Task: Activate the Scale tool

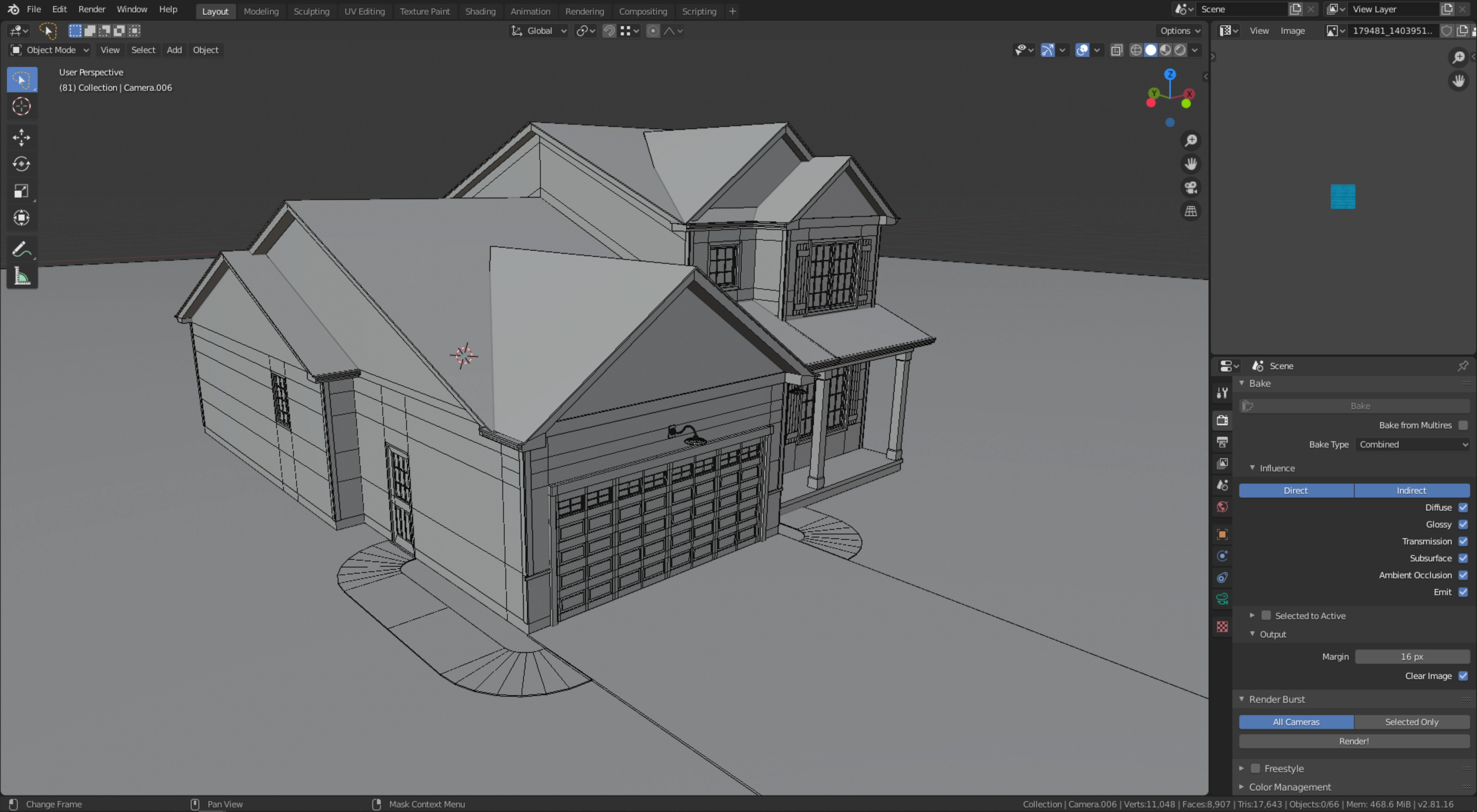Action: [22, 191]
